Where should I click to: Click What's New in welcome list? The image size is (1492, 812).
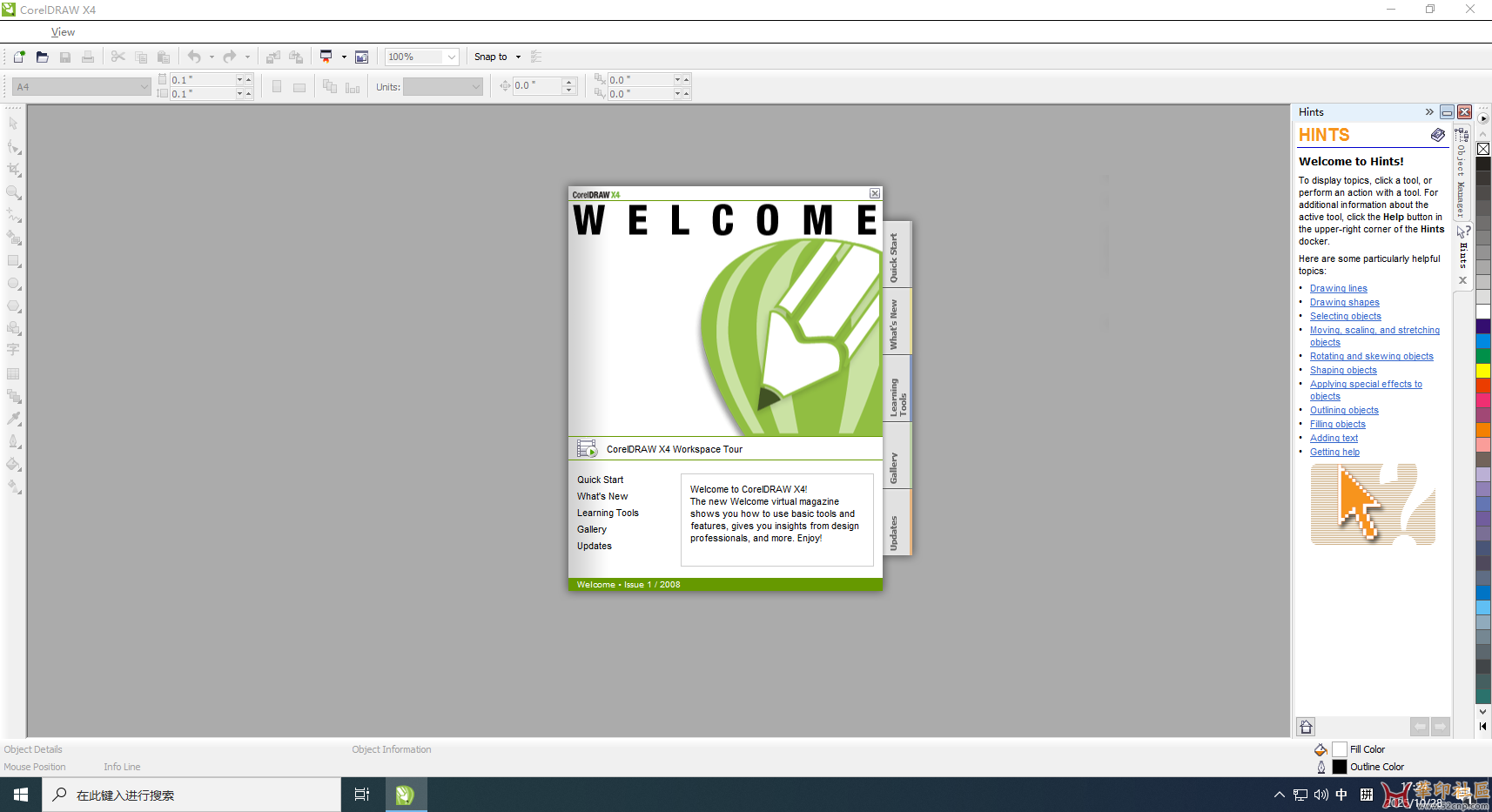point(602,497)
